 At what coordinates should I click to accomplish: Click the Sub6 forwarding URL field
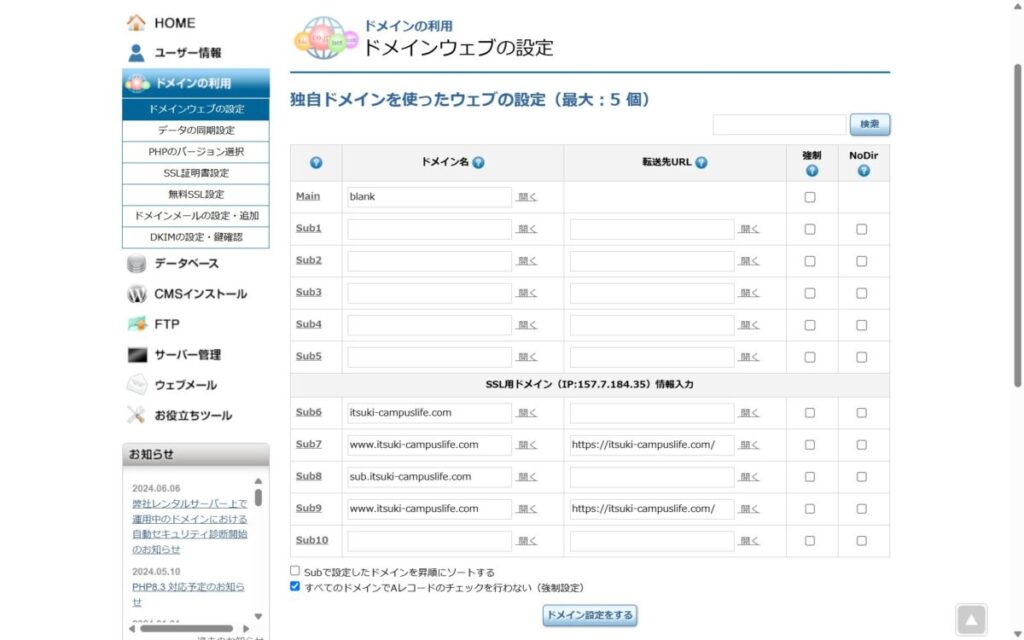[x=652, y=413]
